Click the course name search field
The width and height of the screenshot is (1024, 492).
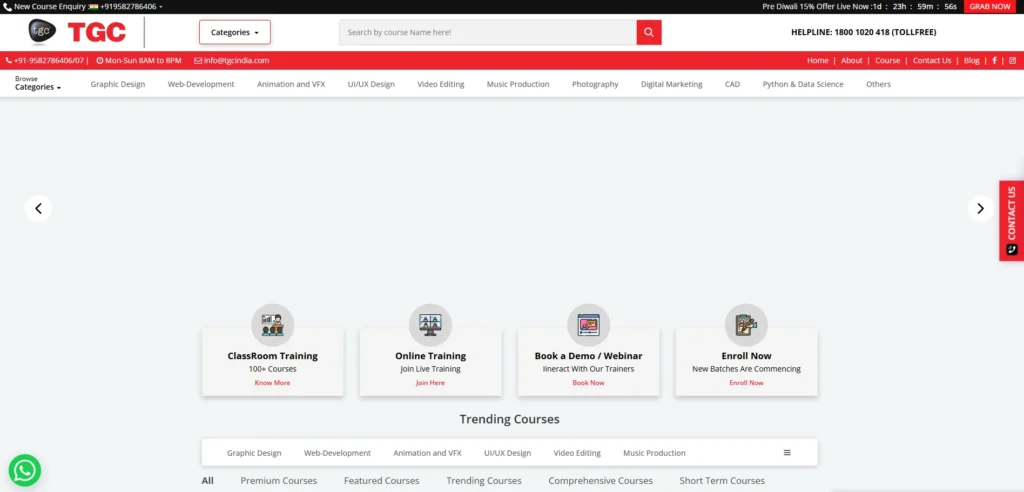487,32
